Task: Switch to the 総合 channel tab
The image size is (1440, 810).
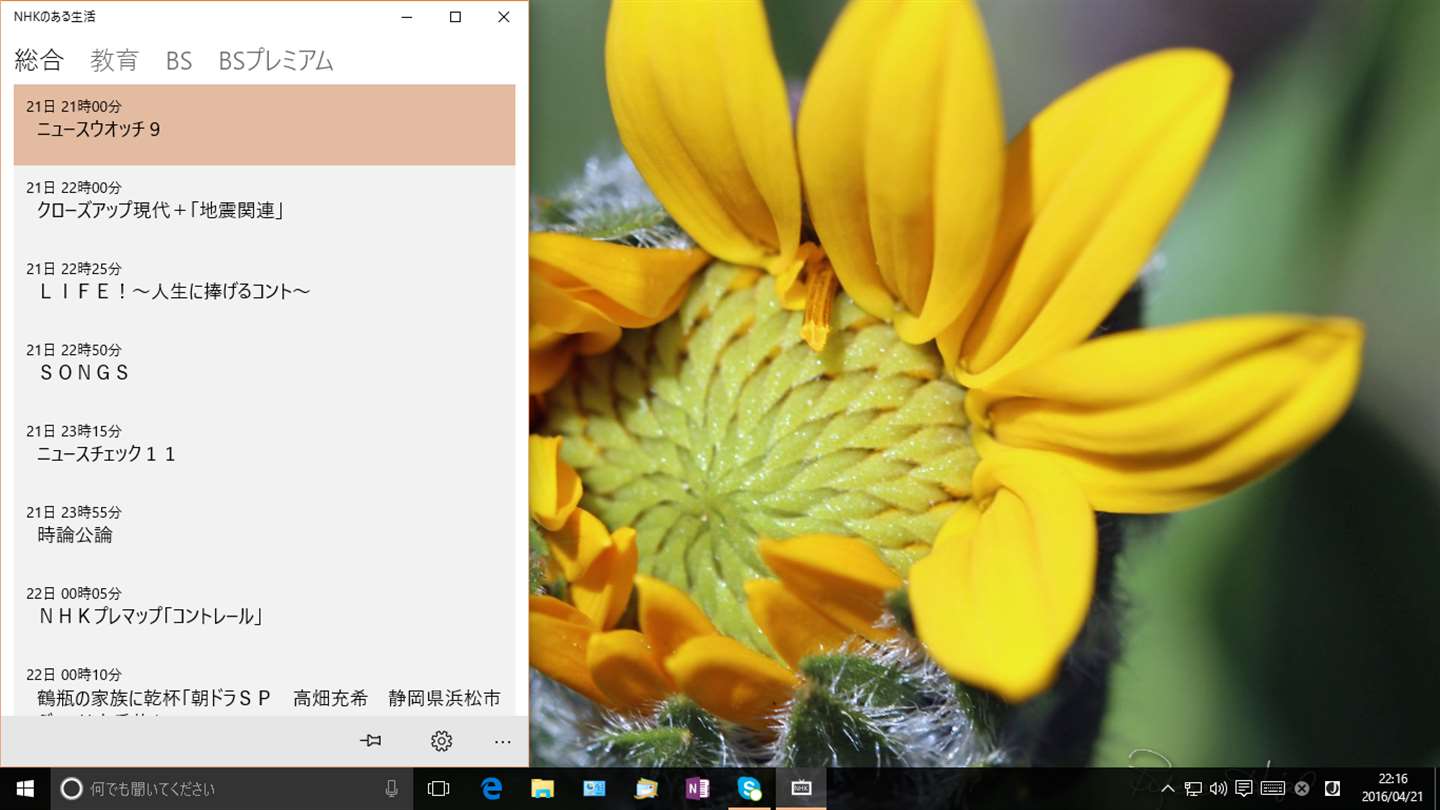Action: click(x=39, y=61)
